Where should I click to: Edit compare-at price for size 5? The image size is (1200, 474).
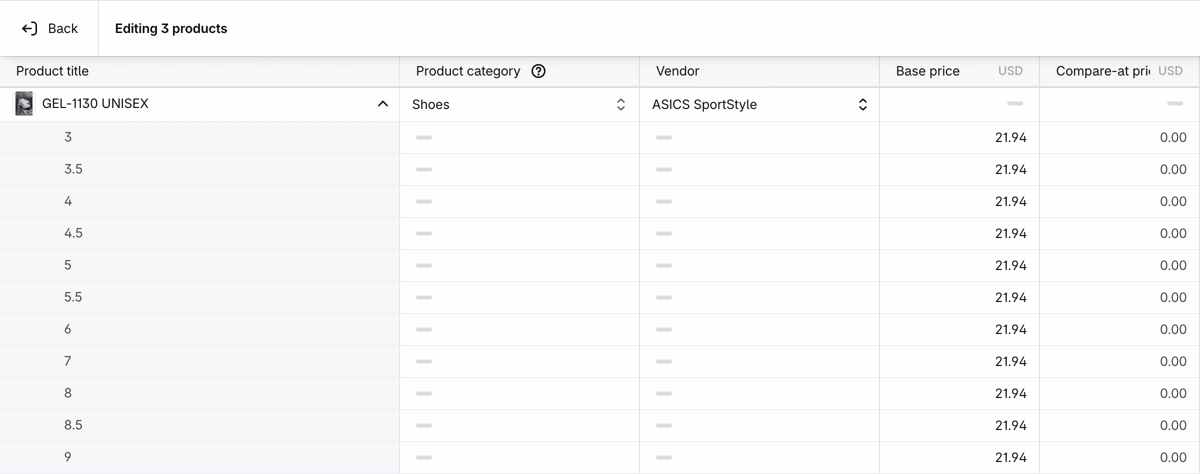[1120, 265]
